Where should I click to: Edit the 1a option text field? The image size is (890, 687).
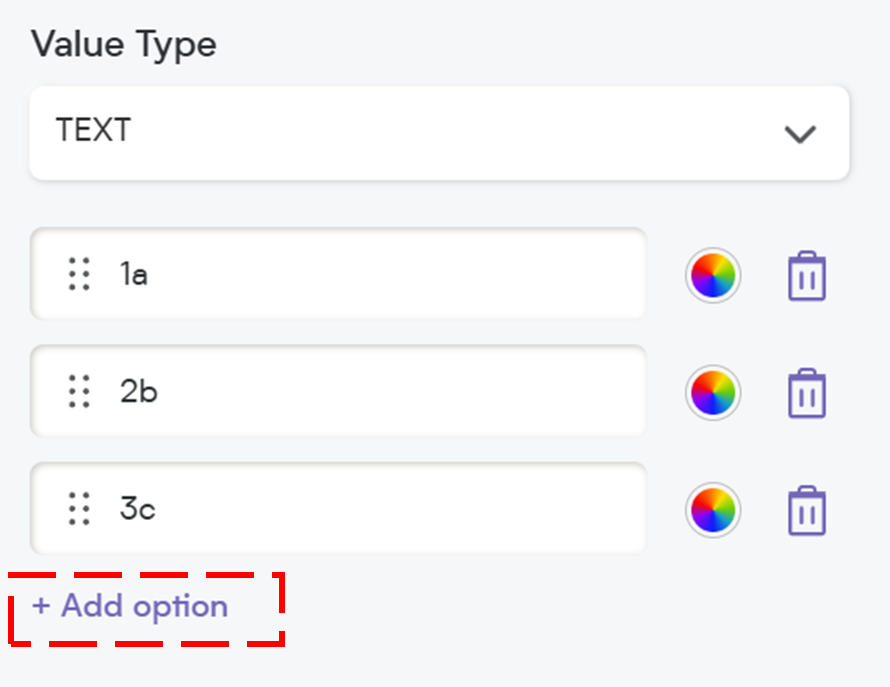pyautogui.click(x=338, y=274)
